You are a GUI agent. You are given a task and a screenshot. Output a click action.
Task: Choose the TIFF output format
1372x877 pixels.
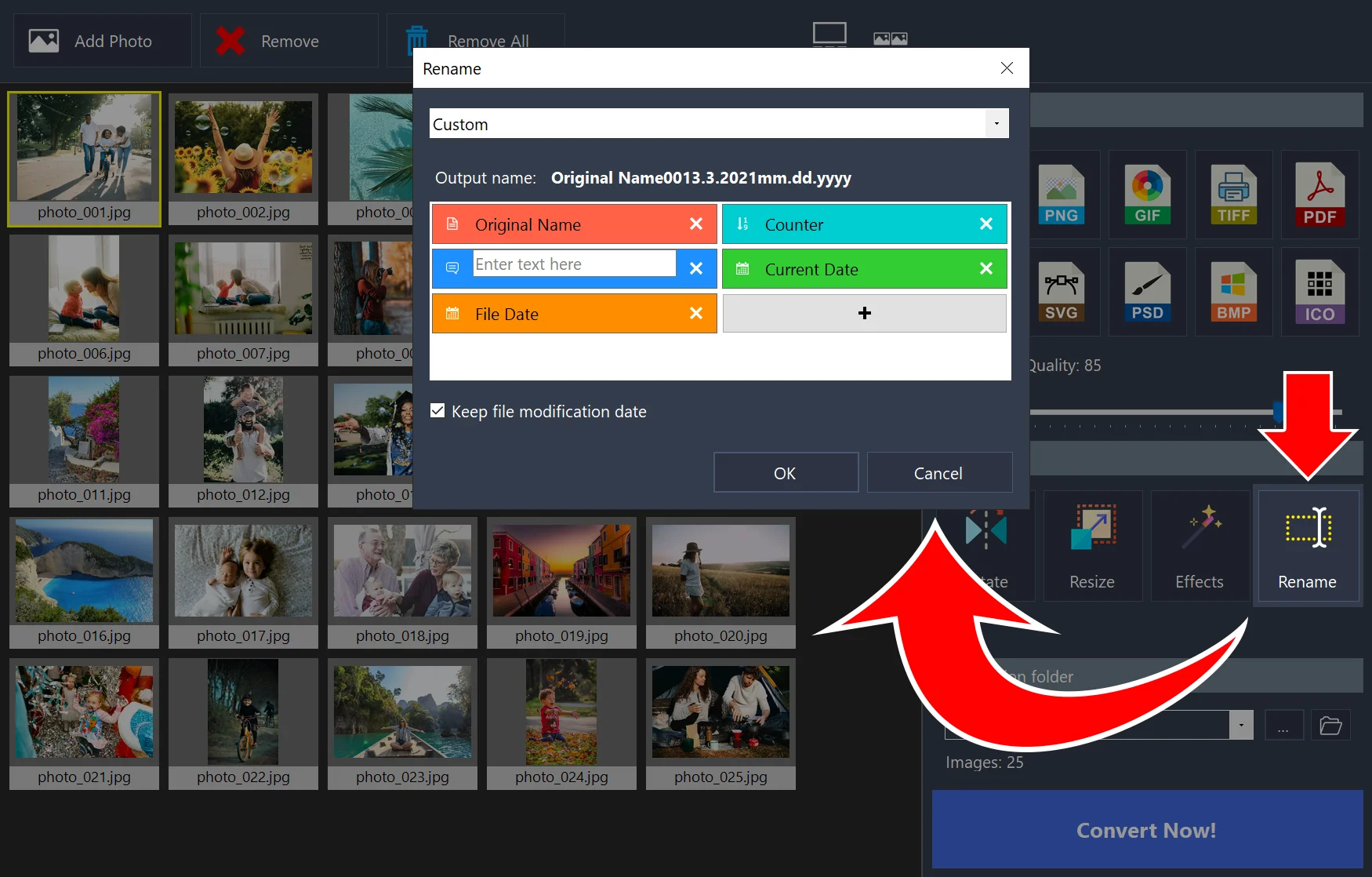tap(1233, 195)
